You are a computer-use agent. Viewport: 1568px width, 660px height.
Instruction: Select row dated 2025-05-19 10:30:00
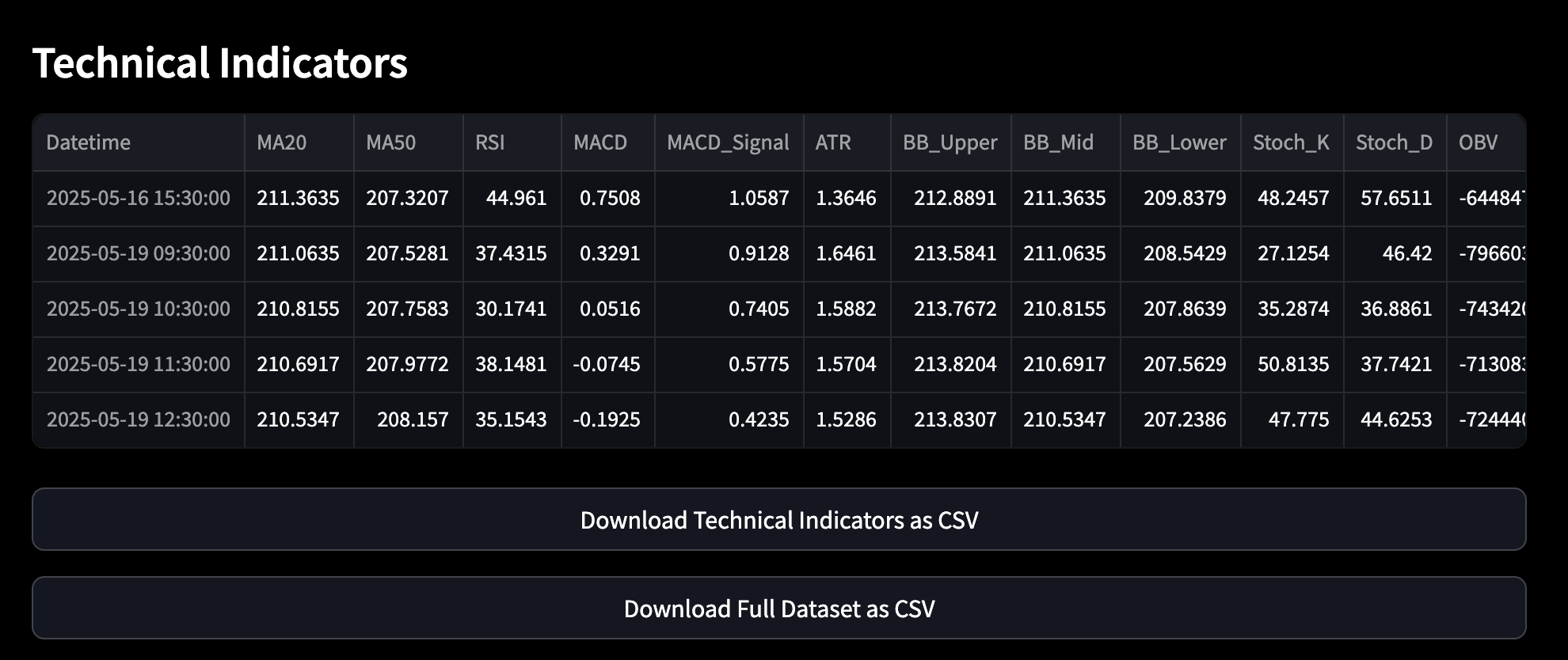778,309
